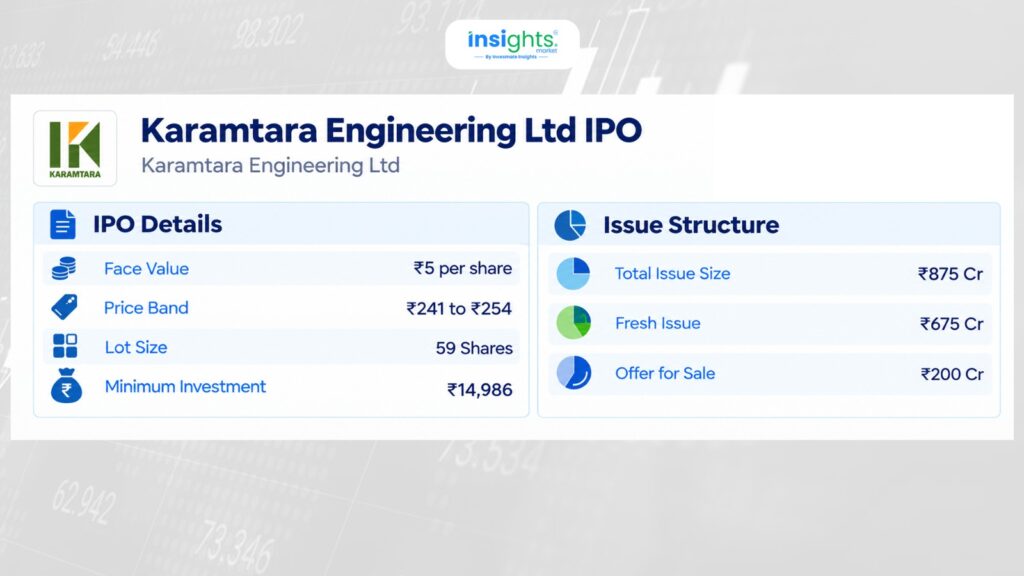
Task: Click the '₹875 Cr' value
Action: click(x=950, y=274)
